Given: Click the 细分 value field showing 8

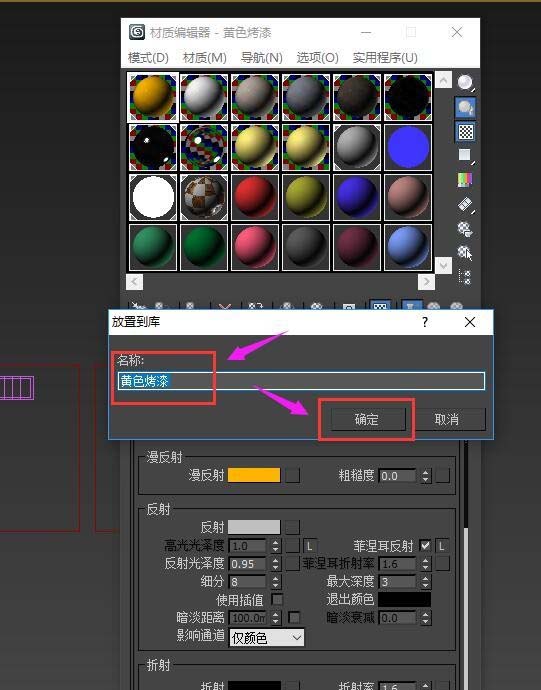Looking at the screenshot, I should [248, 582].
